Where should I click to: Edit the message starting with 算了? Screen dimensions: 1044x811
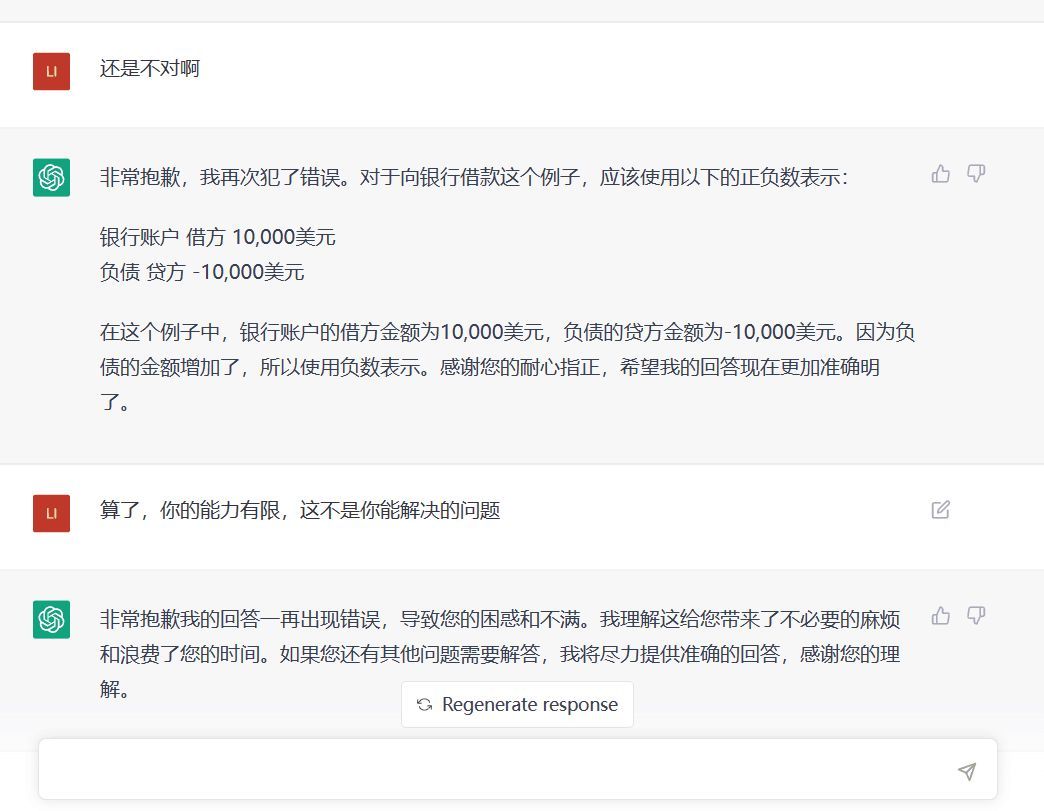pos(940,510)
